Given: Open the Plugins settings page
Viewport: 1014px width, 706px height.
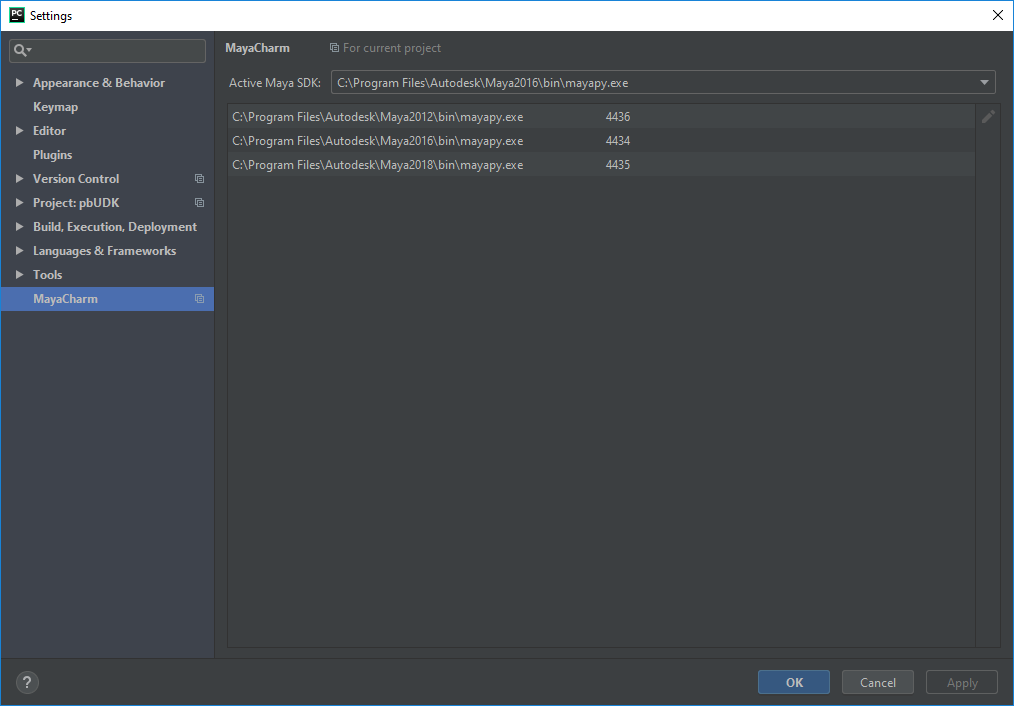Looking at the screenshot, I should click(x=52, y=155).
